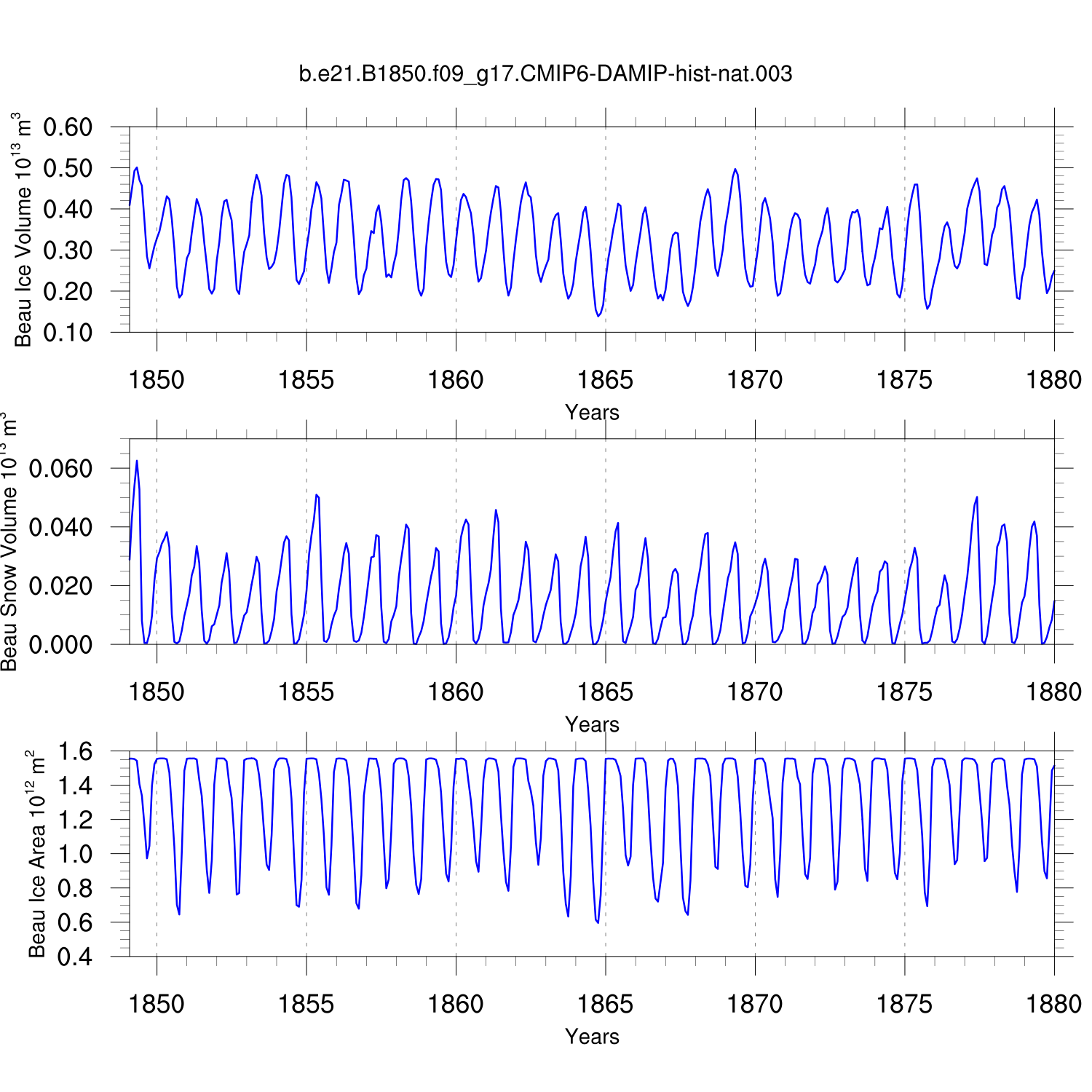Click the 1865 tick label under ice volume chart
Image resolution: width=1092 pixels, height=1092 pixels.
coord(605,380)
